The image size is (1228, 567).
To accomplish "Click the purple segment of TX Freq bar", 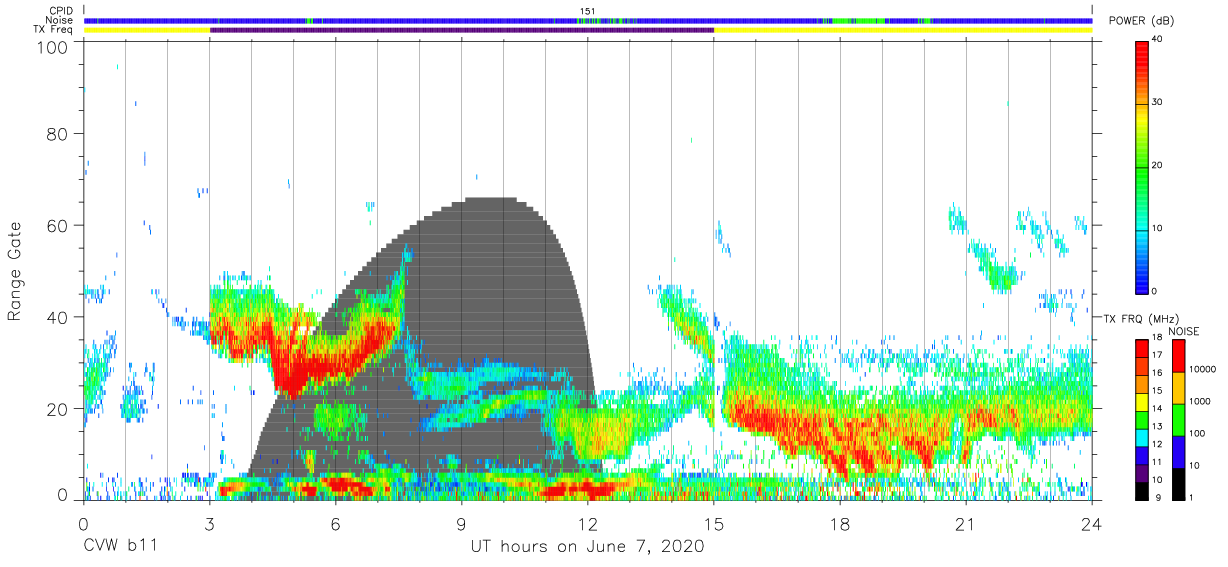I will pyautogui.click(x=462, y=30).
